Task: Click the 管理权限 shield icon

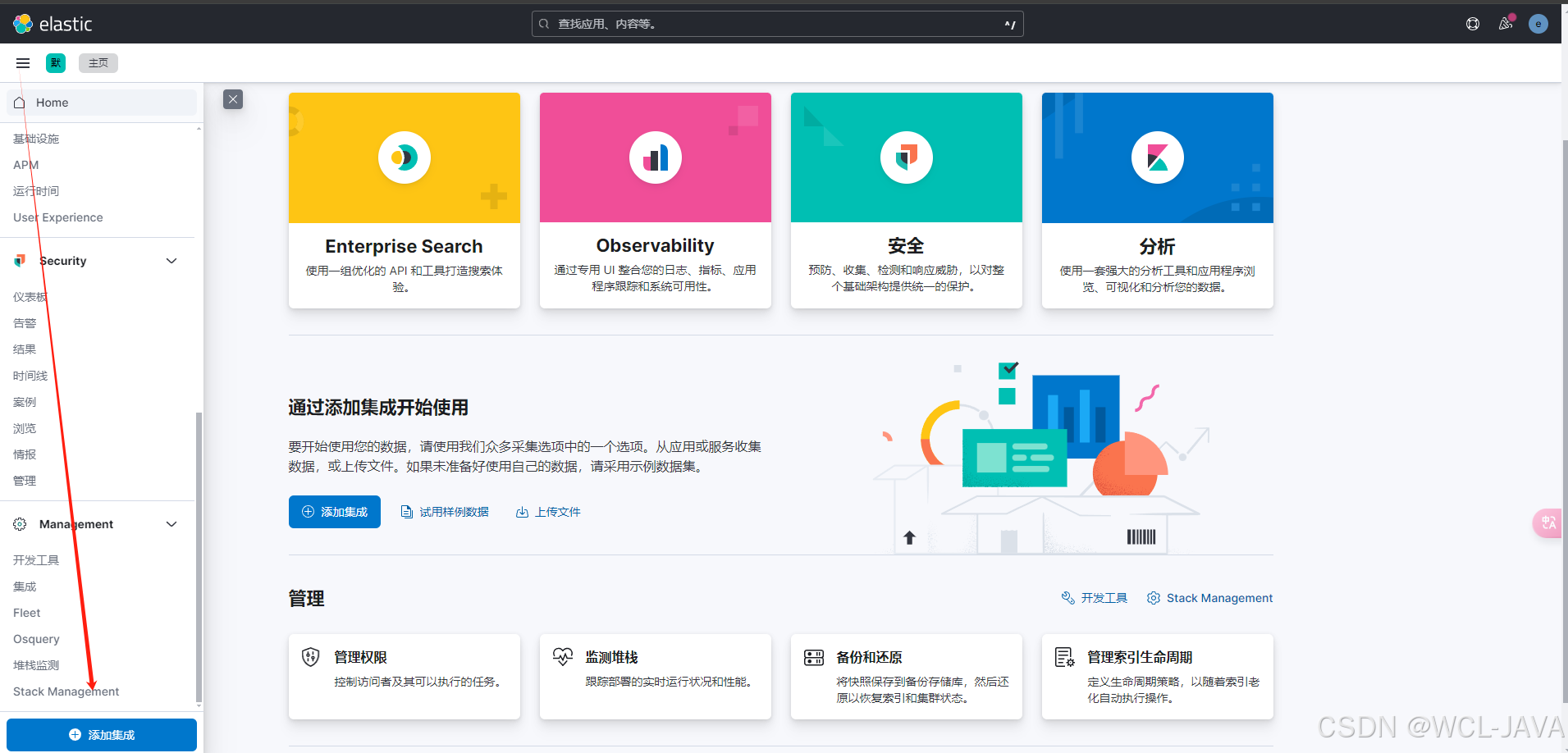Action: tap(311, 657)
